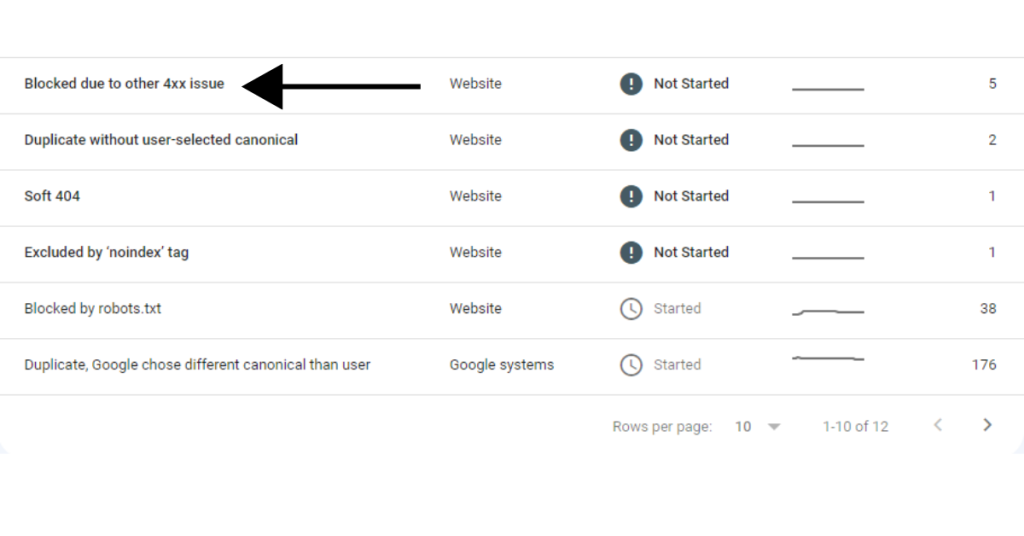Click page count 5 for 4xx issue
The image size is (1024, 536).
click(993, 84)
